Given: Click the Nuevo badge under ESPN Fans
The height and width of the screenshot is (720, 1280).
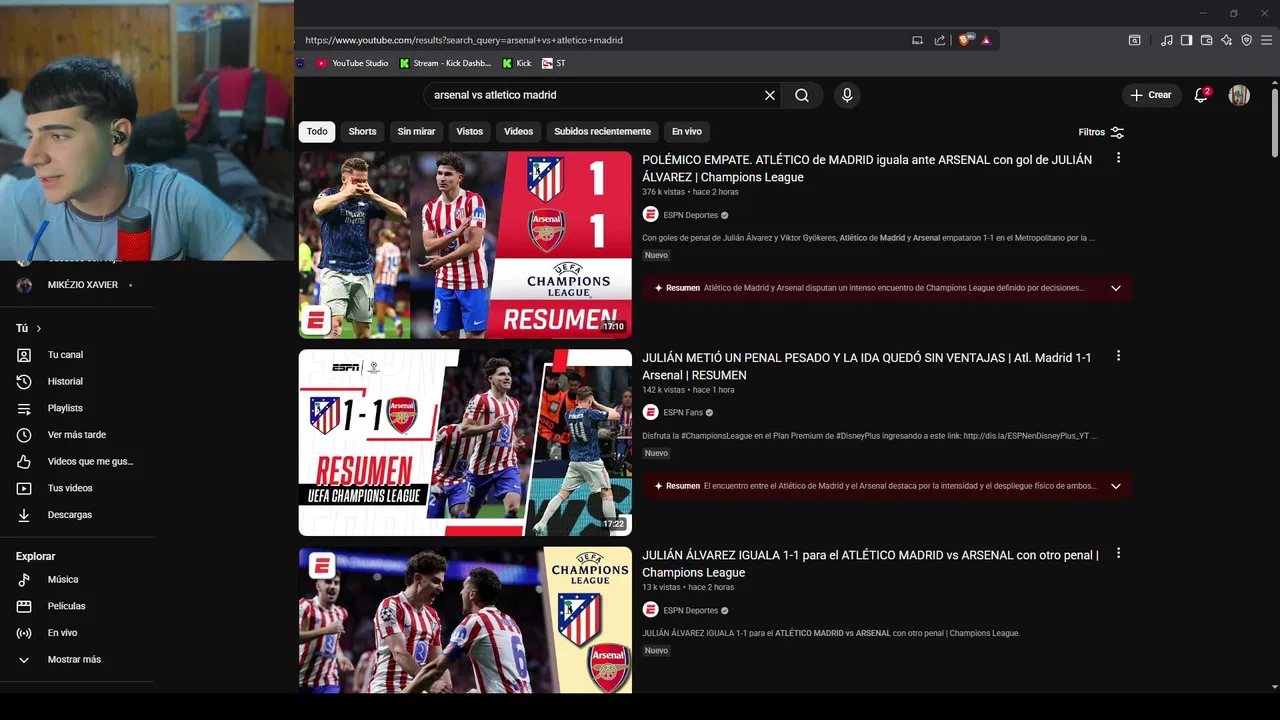Looking at the screenshot, I should pyautogui.click(x=656, y=453).
